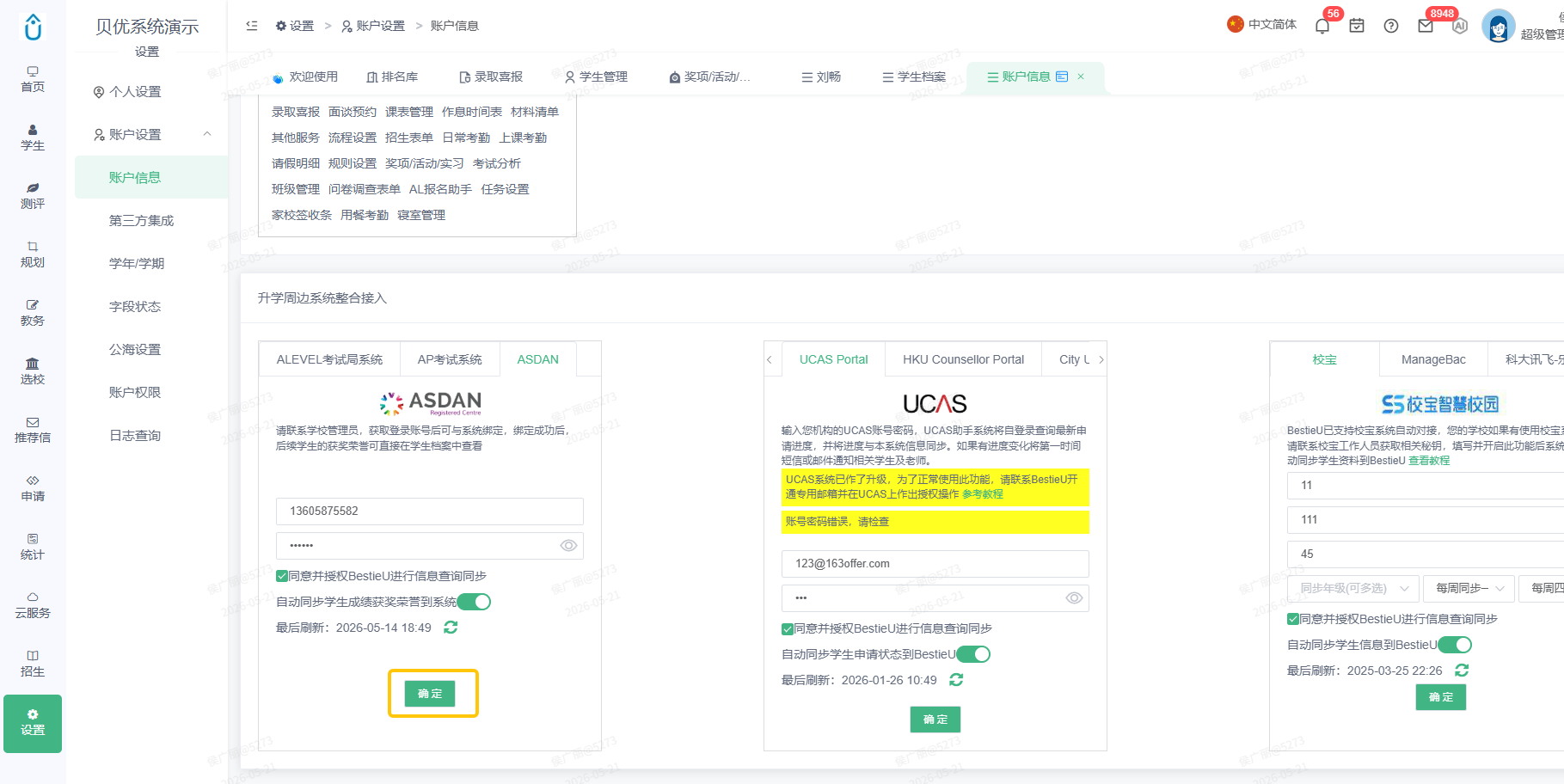Click ASDAN 确定 confirm button
1564x784 pixels.
pos(430,694)
